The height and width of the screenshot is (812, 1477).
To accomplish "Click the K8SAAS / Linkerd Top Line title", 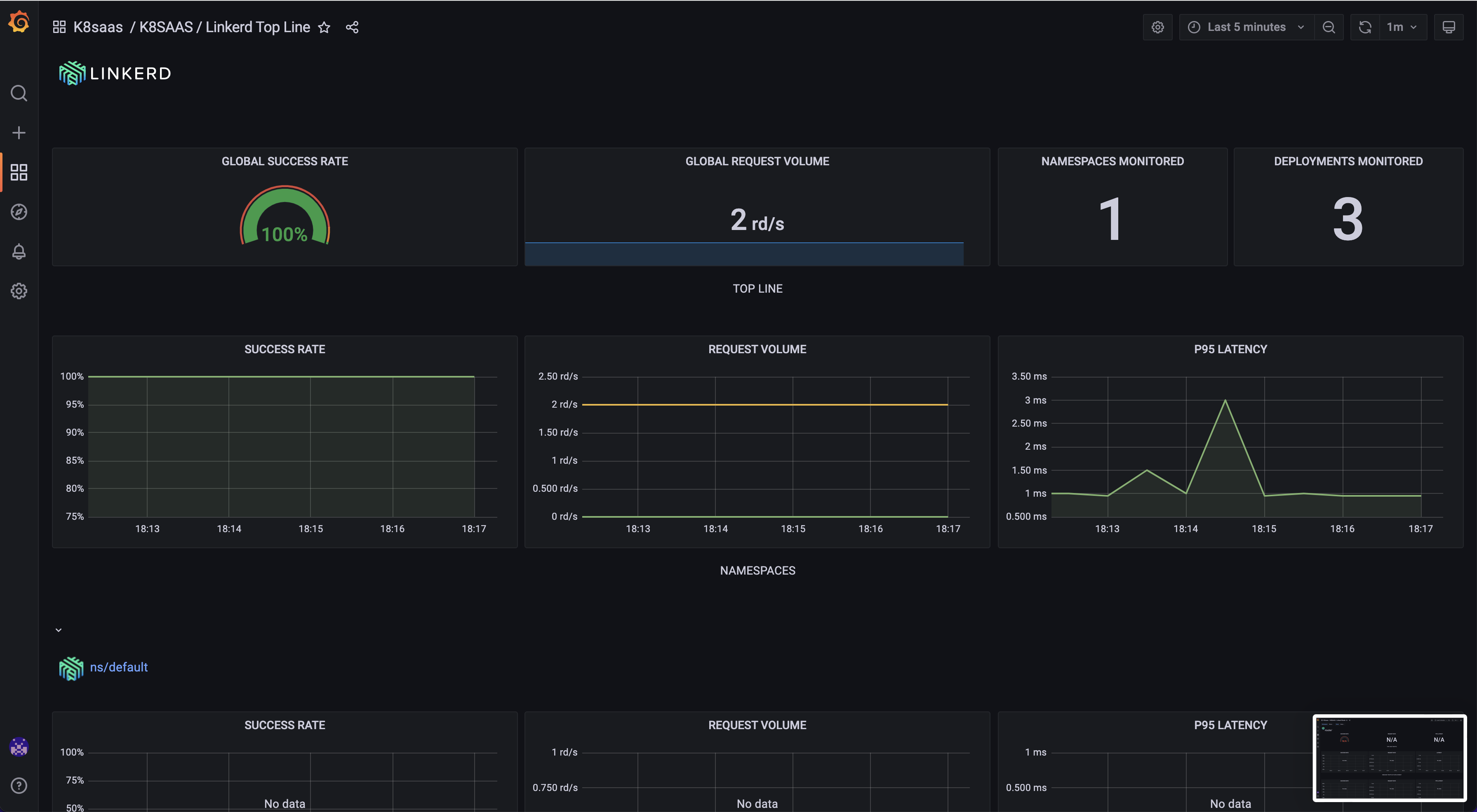I will coord(225,27).
